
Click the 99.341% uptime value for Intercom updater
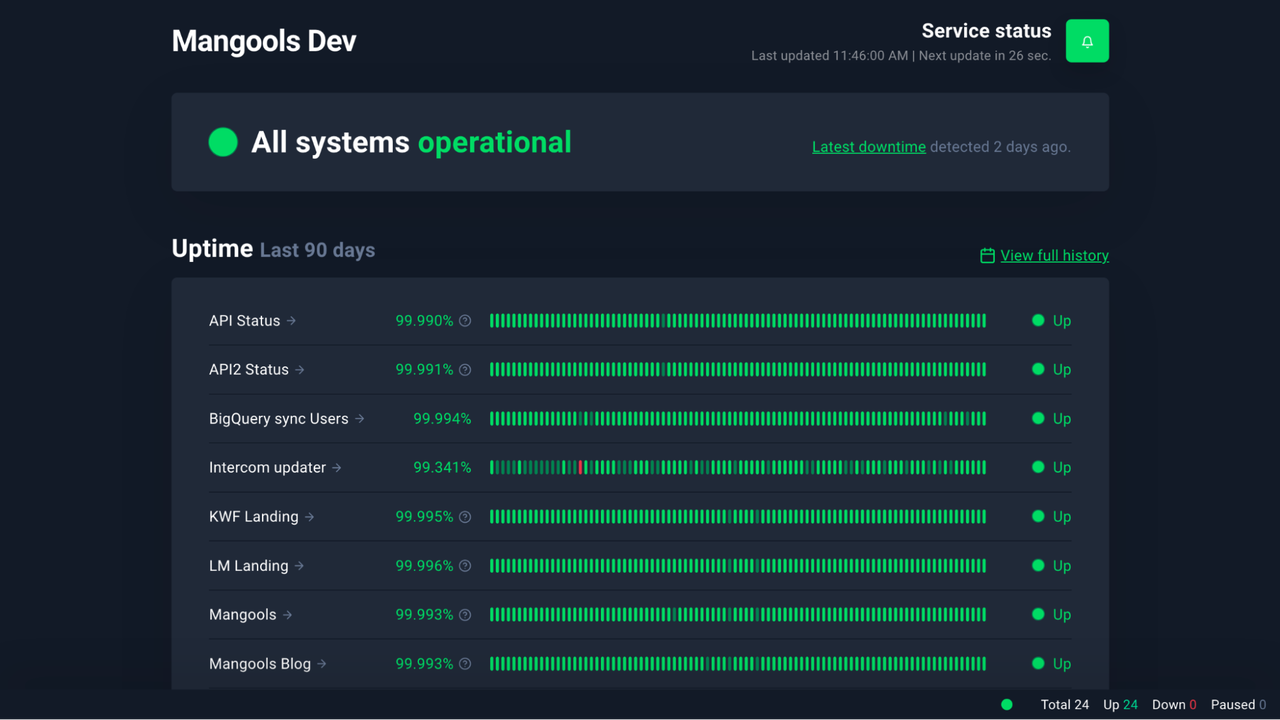442,467
